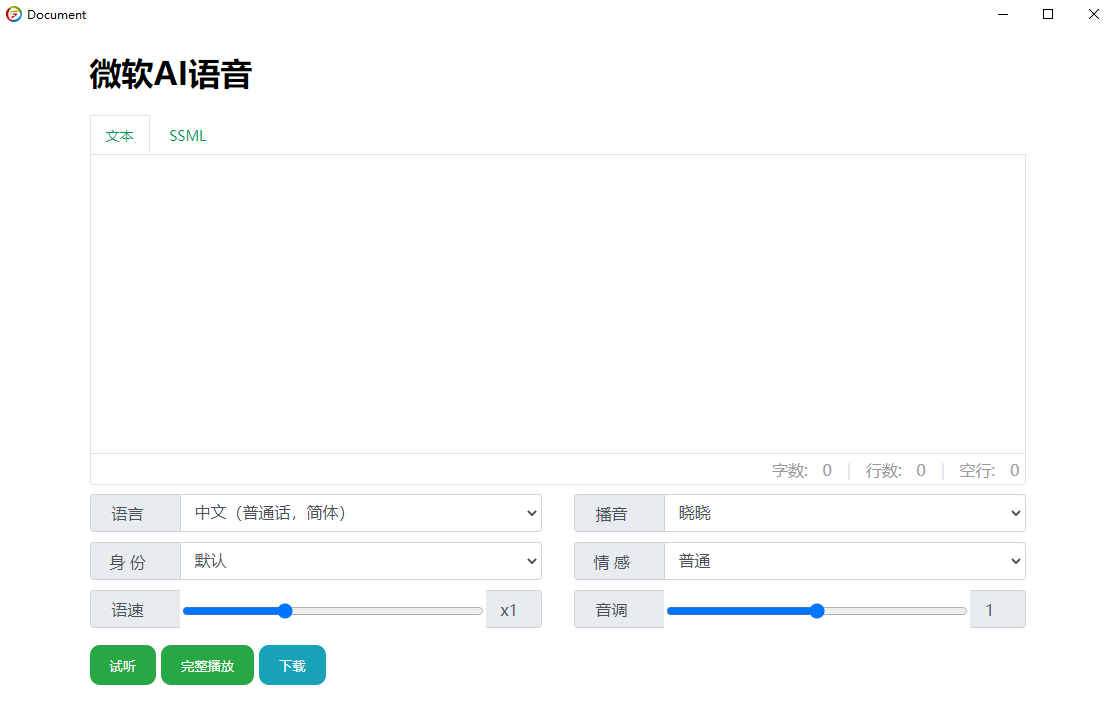Minimize the Document window
This screenshot has height=717, width=1116.
pyautogui.click(x=1003, y=14)
